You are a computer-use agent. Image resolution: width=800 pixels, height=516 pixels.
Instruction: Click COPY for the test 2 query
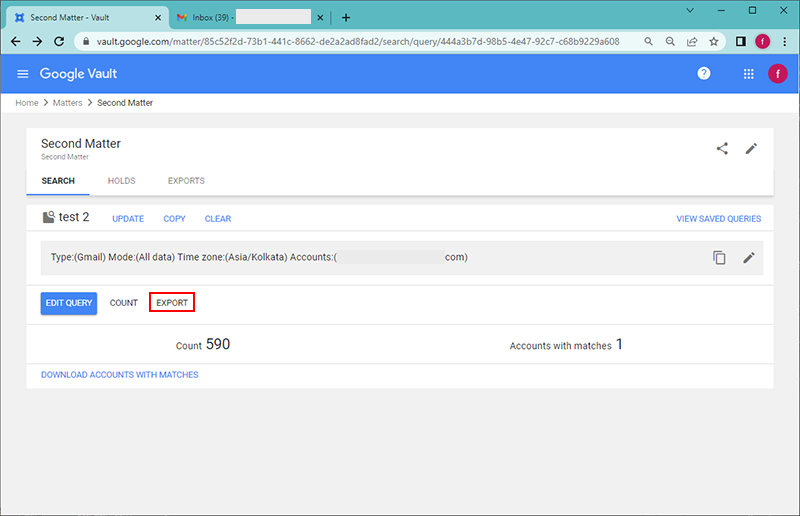pyautogui.click(x=174, y=219)
